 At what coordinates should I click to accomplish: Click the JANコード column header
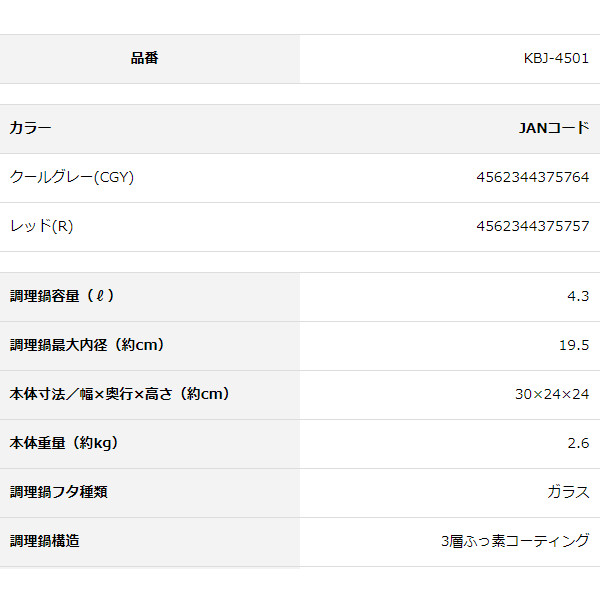554,128
